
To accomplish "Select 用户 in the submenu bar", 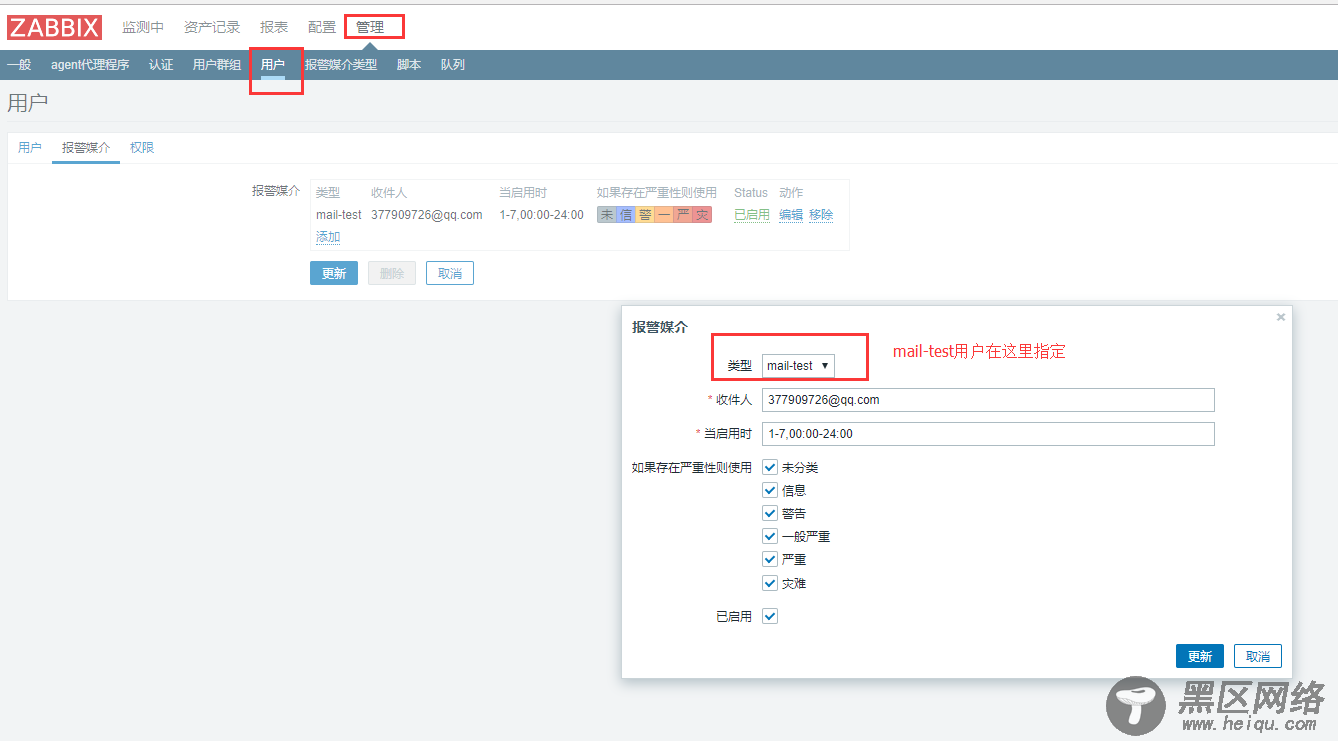I will [x=273, y=65].
